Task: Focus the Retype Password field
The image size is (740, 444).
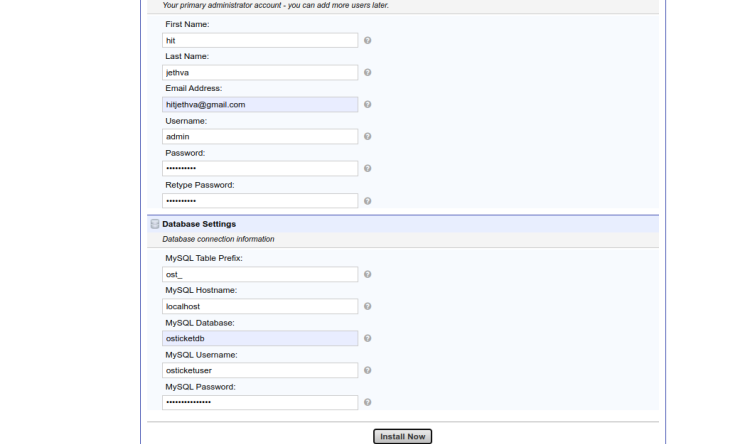Action: click(260, 201)
